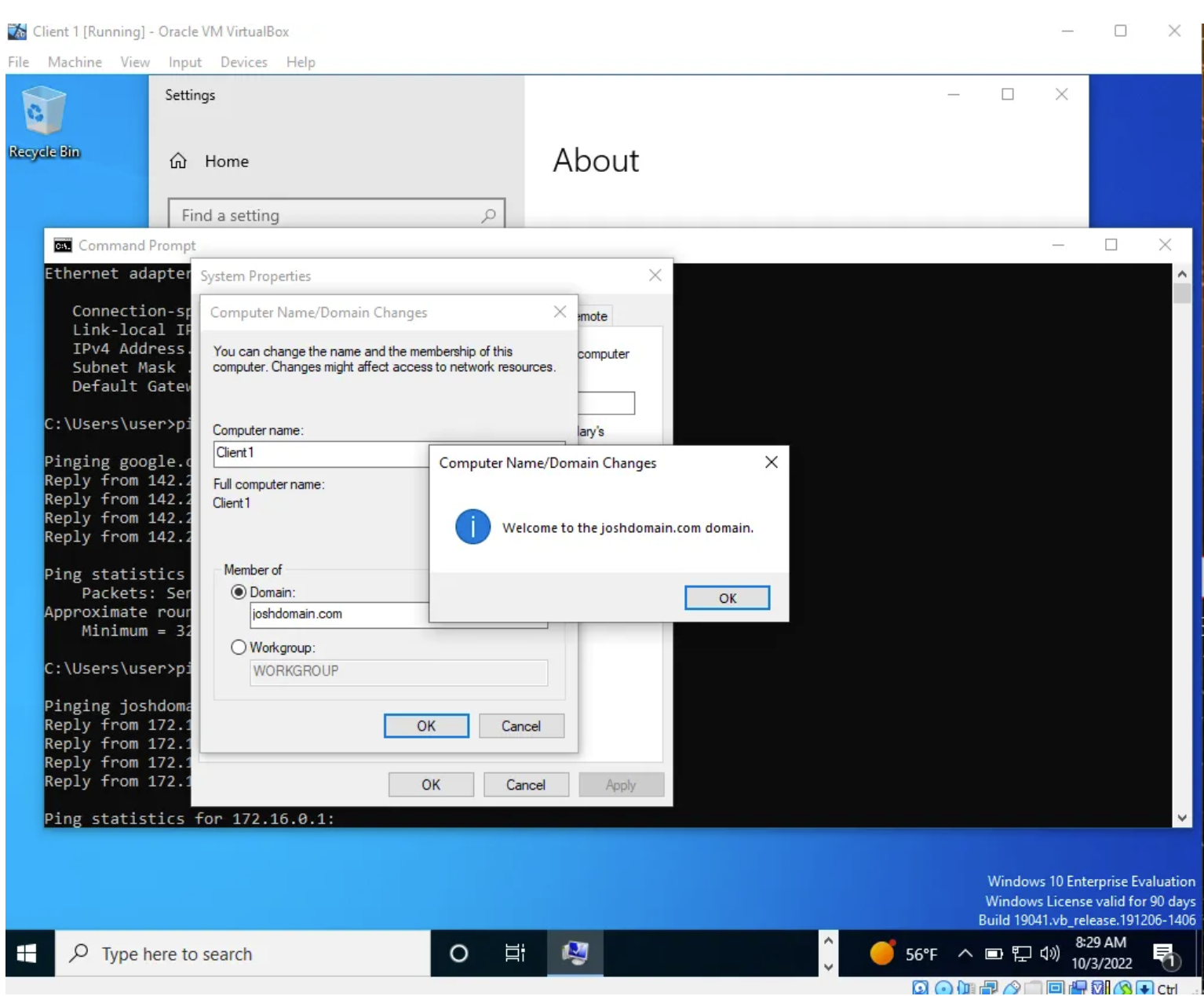Click the Home icon in Settings
The height and width of the screenshot is (996, 1204).
(x=178, y=161)
